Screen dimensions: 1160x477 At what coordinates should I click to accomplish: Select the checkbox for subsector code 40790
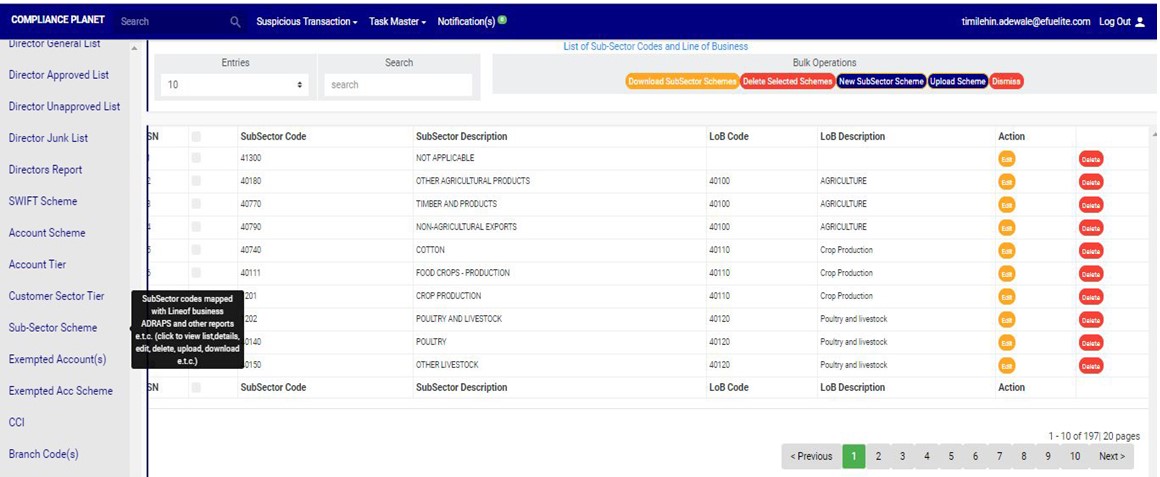(x=196, y=227)
